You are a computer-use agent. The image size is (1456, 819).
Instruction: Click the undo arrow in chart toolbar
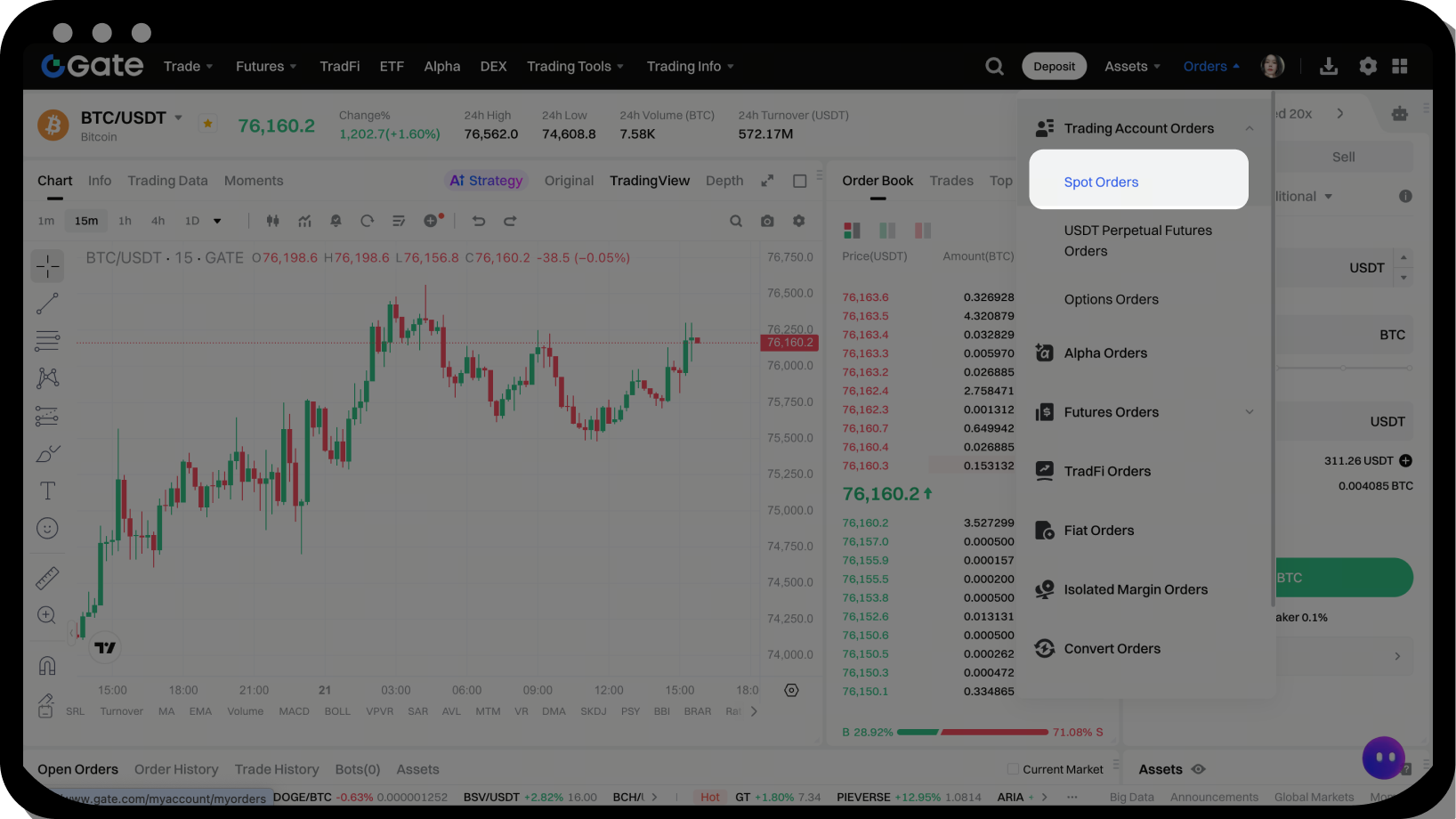pos(479,221)
